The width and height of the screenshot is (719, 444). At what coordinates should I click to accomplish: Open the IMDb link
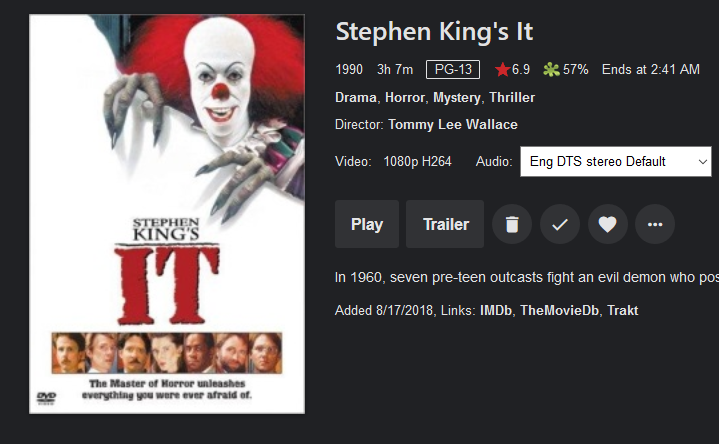pos(496,311)
